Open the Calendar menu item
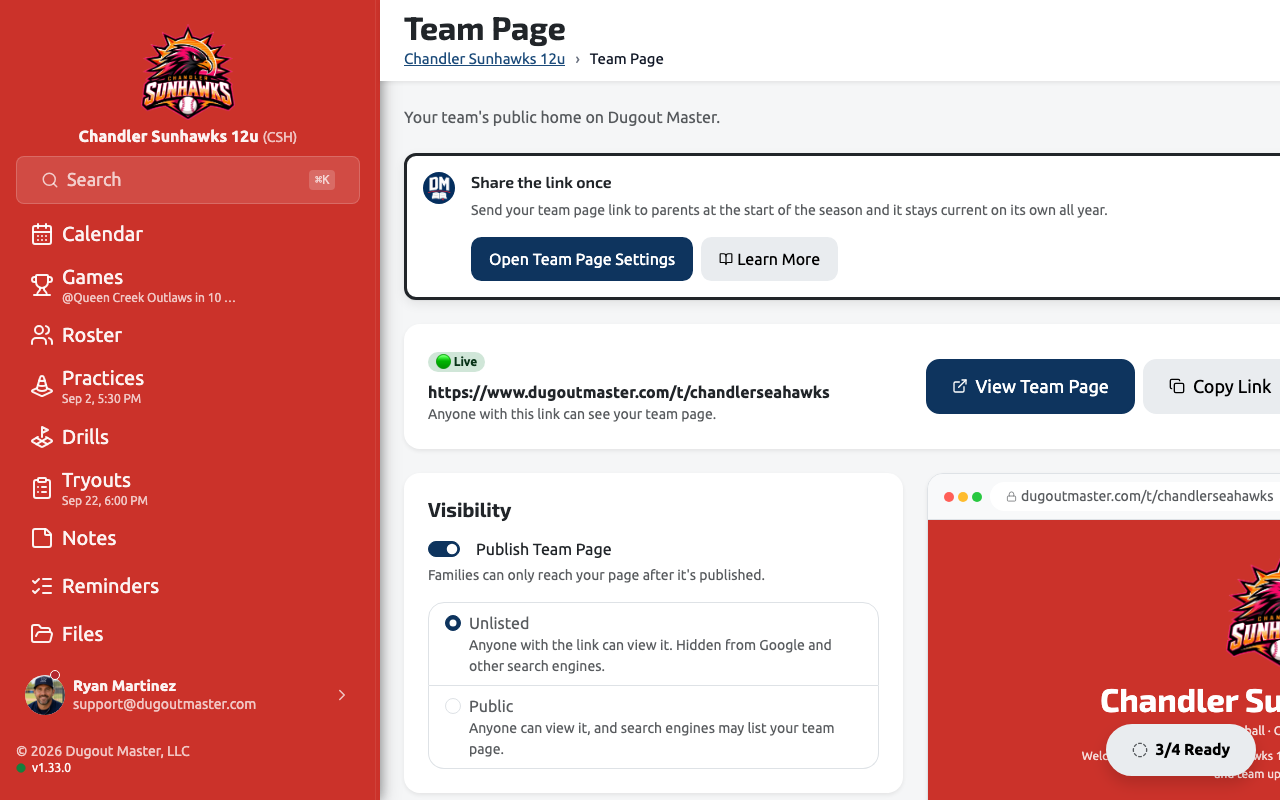1280x800 pixels. [188, 234]
